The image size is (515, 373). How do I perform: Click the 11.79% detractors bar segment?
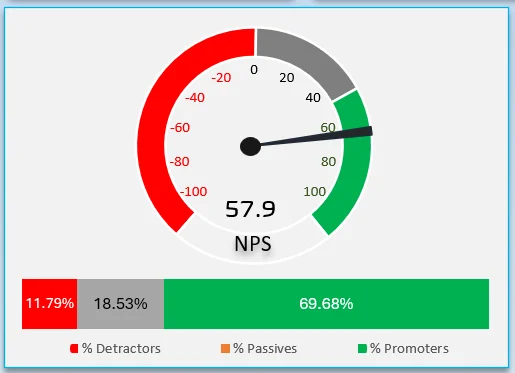click(49, 304)
